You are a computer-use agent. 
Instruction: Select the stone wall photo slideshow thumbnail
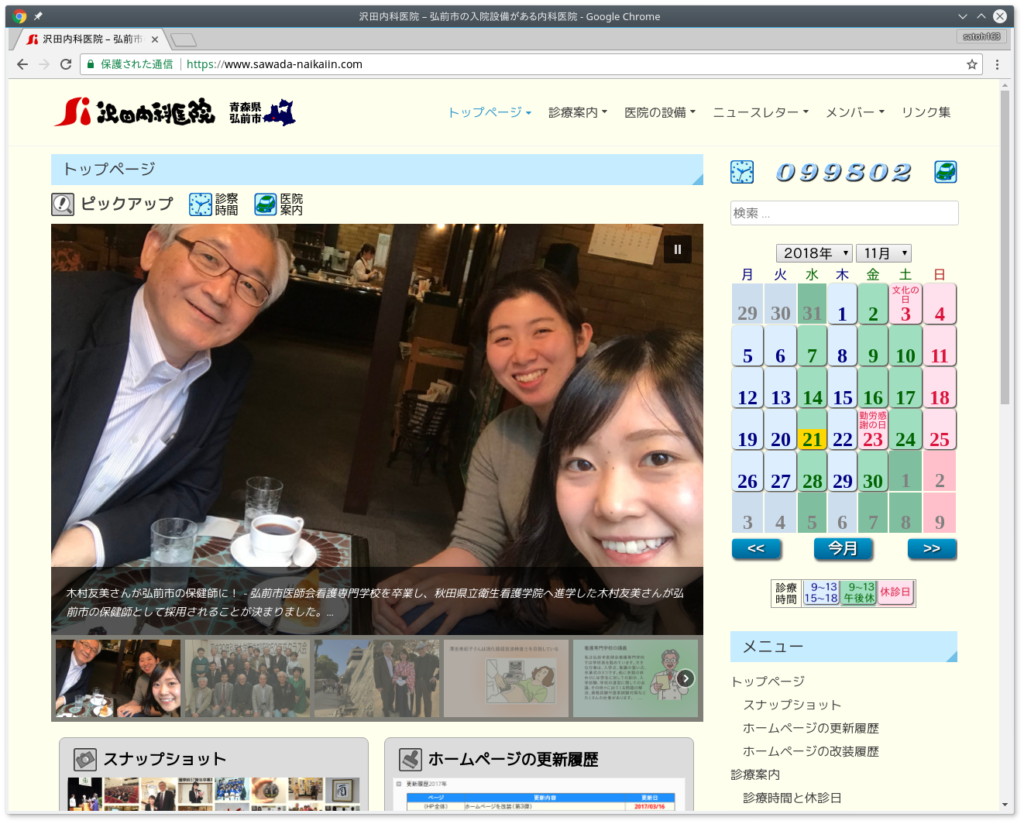pyautogui.click(x=376, y=678)
